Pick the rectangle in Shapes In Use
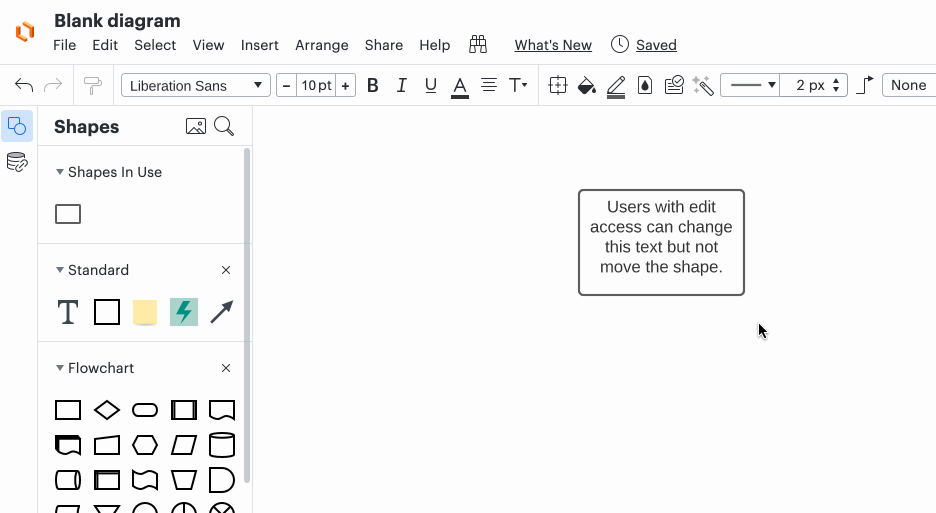 [x=68, y=214]
